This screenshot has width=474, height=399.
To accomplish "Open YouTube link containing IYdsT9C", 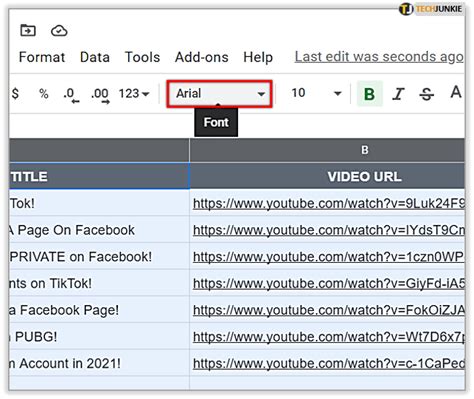I will (328, 230).
